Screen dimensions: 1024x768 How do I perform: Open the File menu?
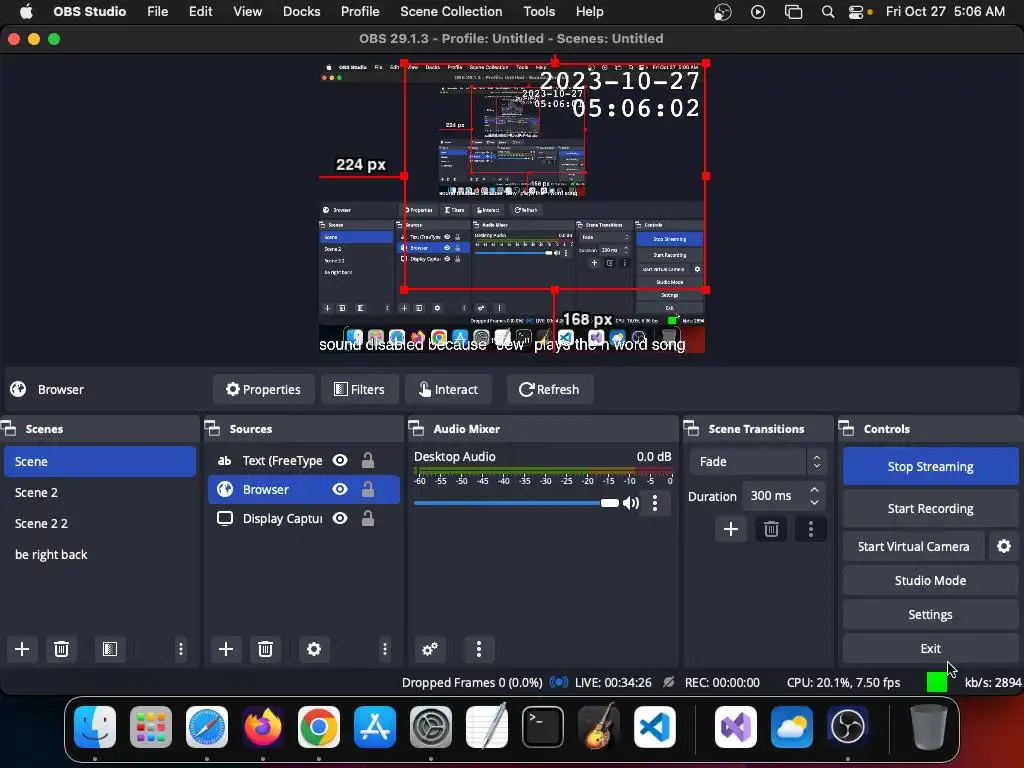point(157,12)
